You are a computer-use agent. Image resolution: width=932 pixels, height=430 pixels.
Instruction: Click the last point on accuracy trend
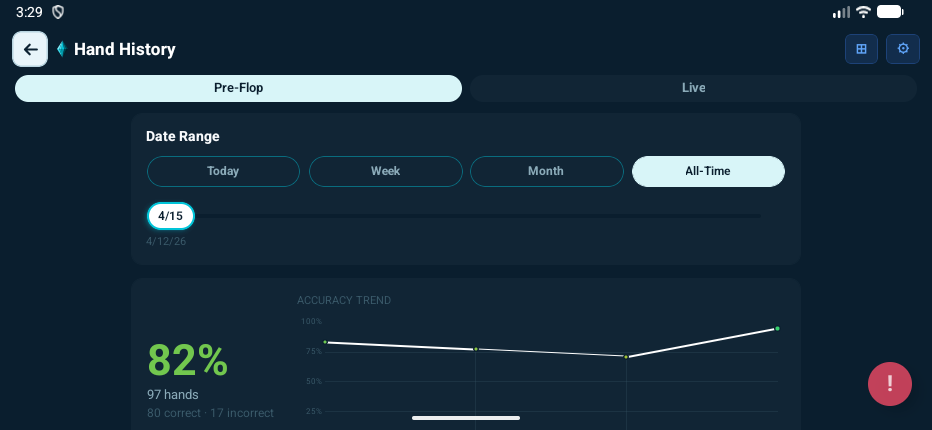777,328
